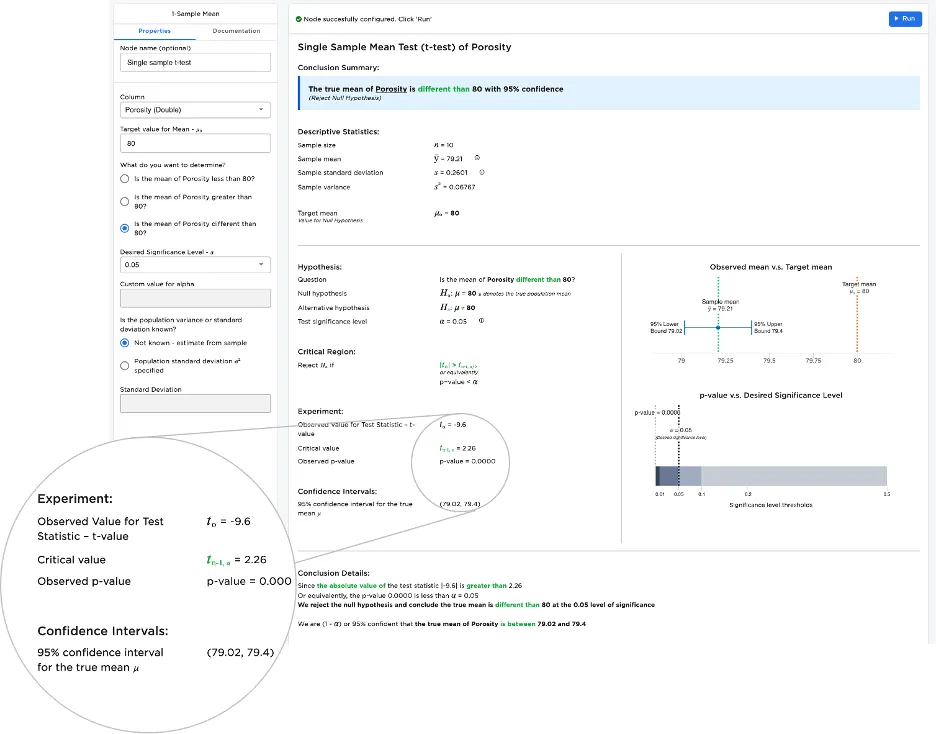Image resolution: width=936 pixels, height=734 pixels.
Task: Click the orange target mean line
Action: tap(857, 320)
